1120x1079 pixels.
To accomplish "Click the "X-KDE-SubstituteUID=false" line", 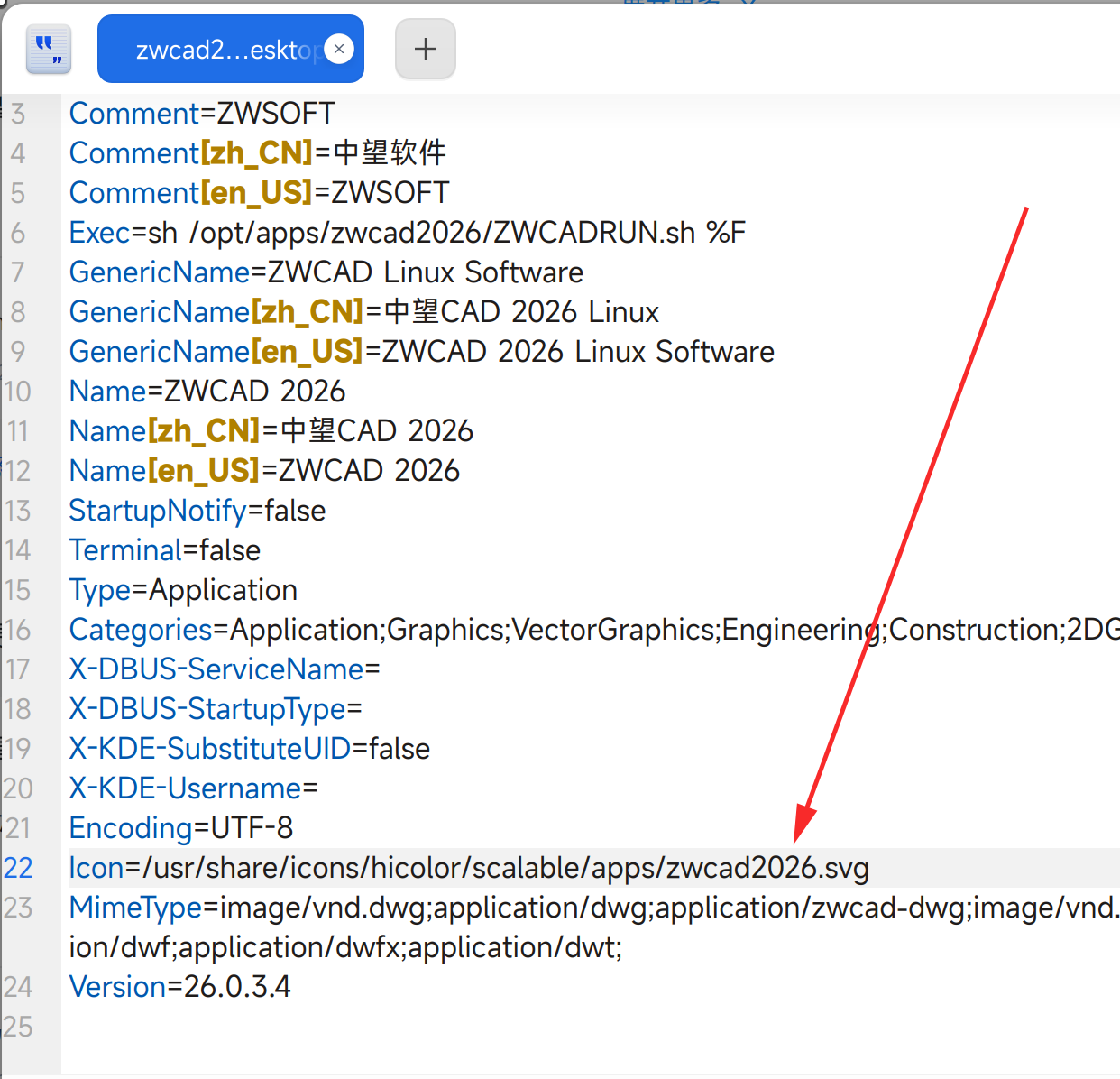I will click(x=250, y=749).
